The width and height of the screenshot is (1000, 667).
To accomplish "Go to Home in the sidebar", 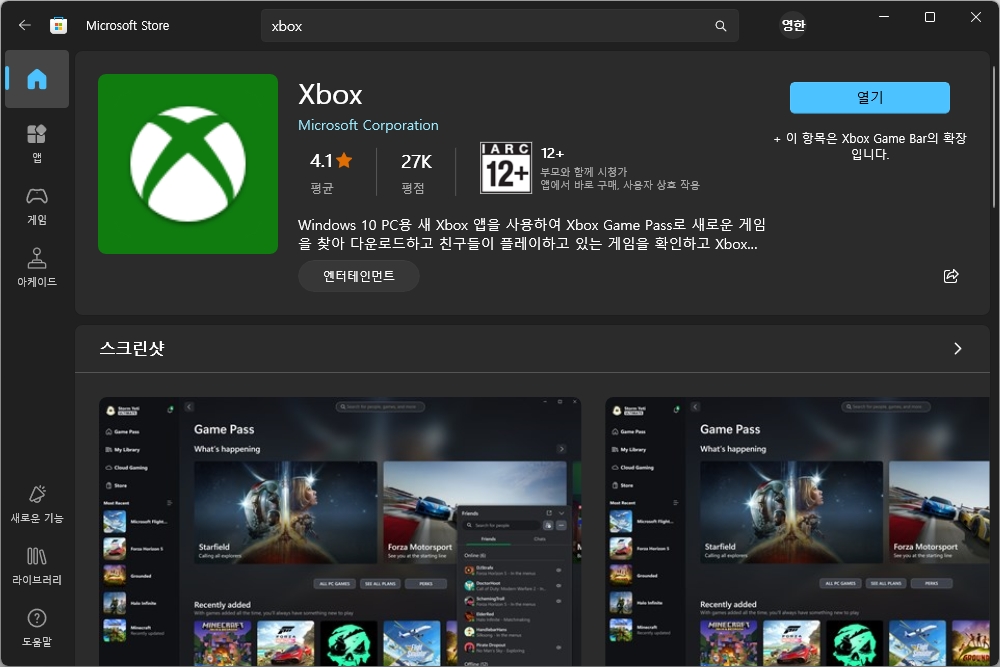I will click(x=37, y=79).
